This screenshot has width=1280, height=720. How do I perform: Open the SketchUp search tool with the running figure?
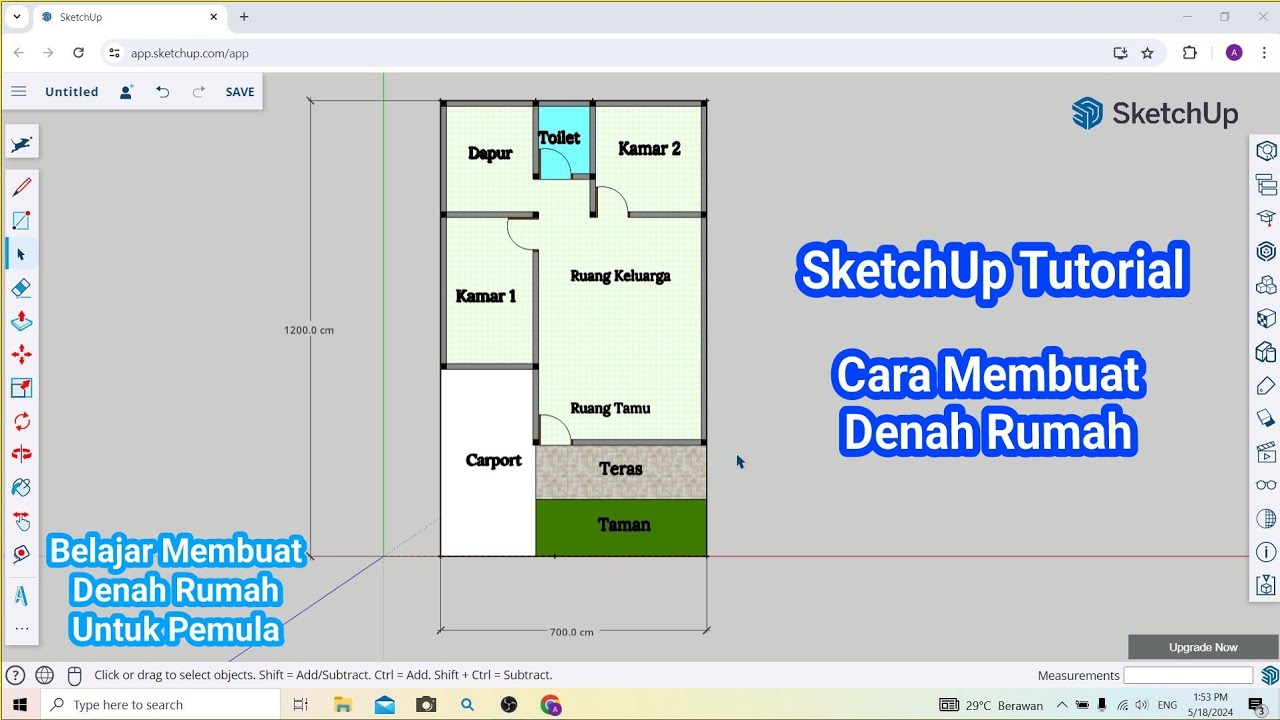click(x=21, y=144)
